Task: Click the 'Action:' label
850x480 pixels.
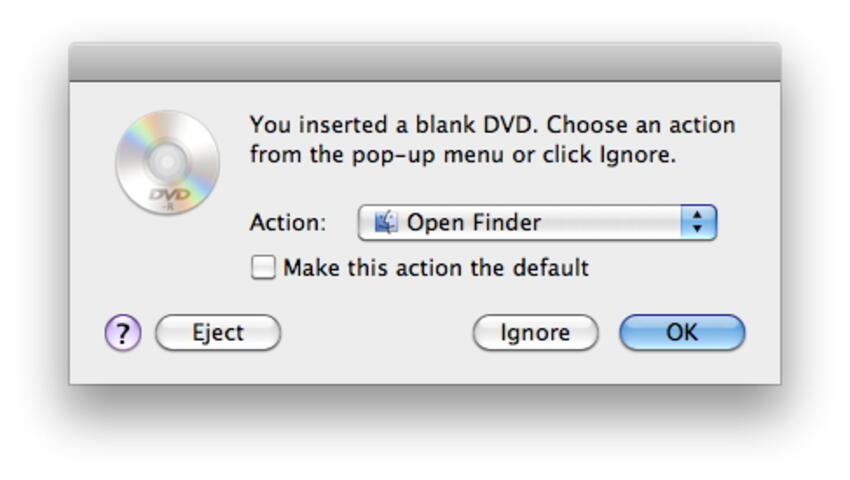Action: point(288,222)
